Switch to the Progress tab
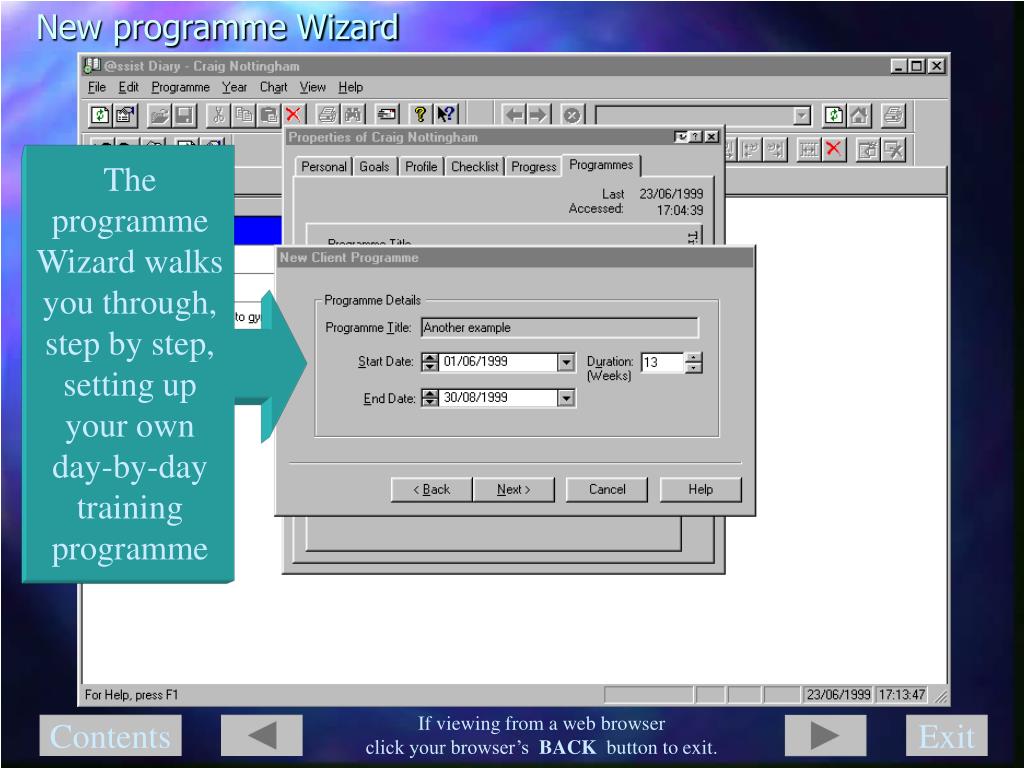 point(534,167)
